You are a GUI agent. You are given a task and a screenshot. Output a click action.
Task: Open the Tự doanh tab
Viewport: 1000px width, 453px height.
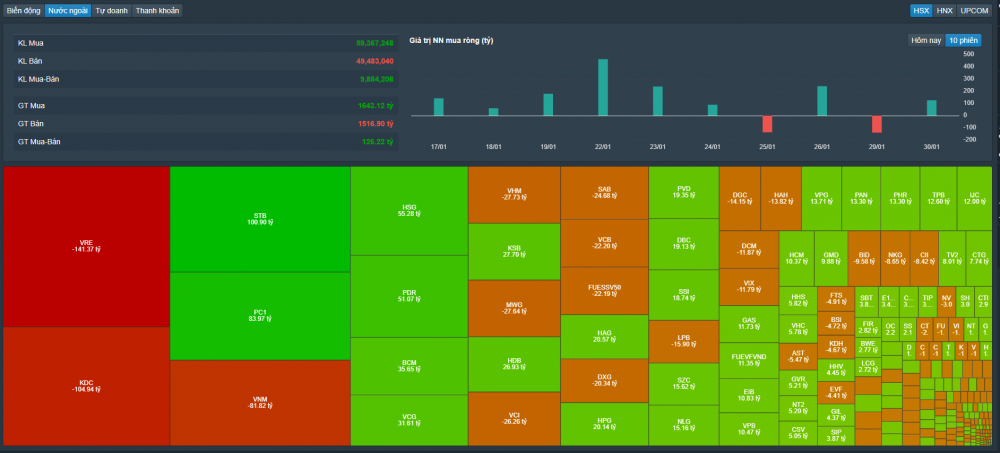[x=112, y=11]
